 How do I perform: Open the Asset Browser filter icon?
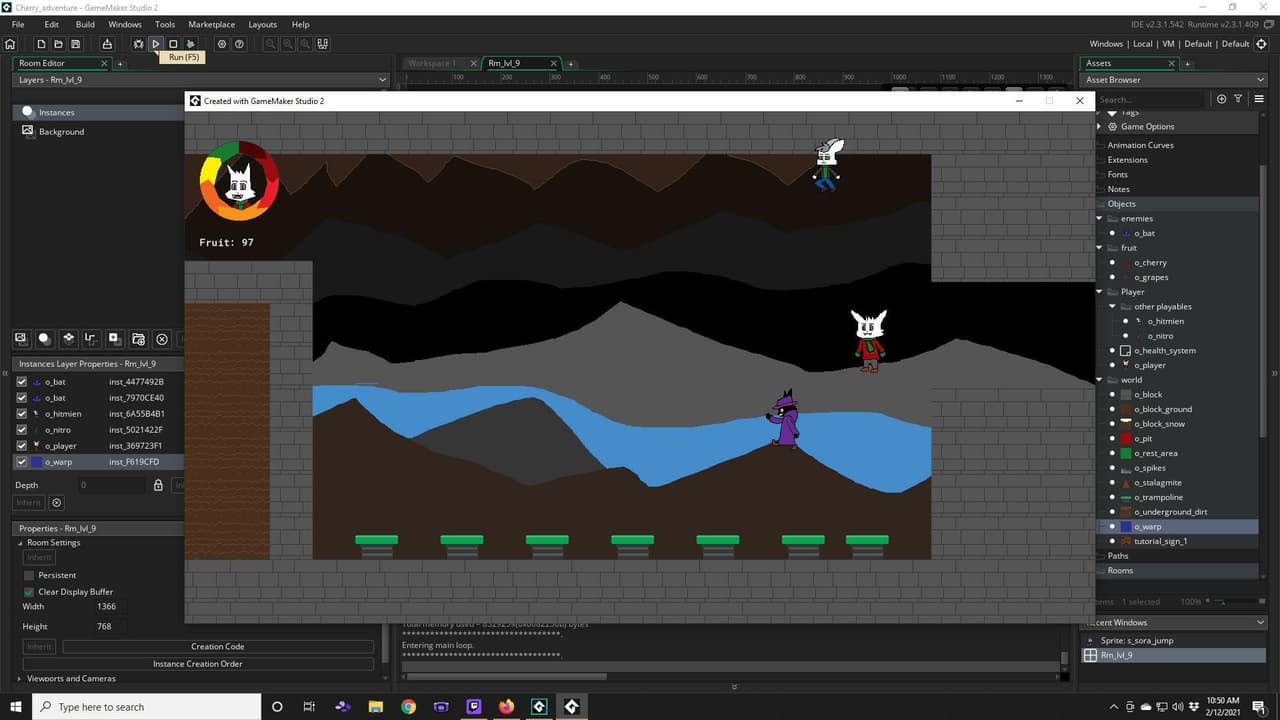(x=1238, y=99)
